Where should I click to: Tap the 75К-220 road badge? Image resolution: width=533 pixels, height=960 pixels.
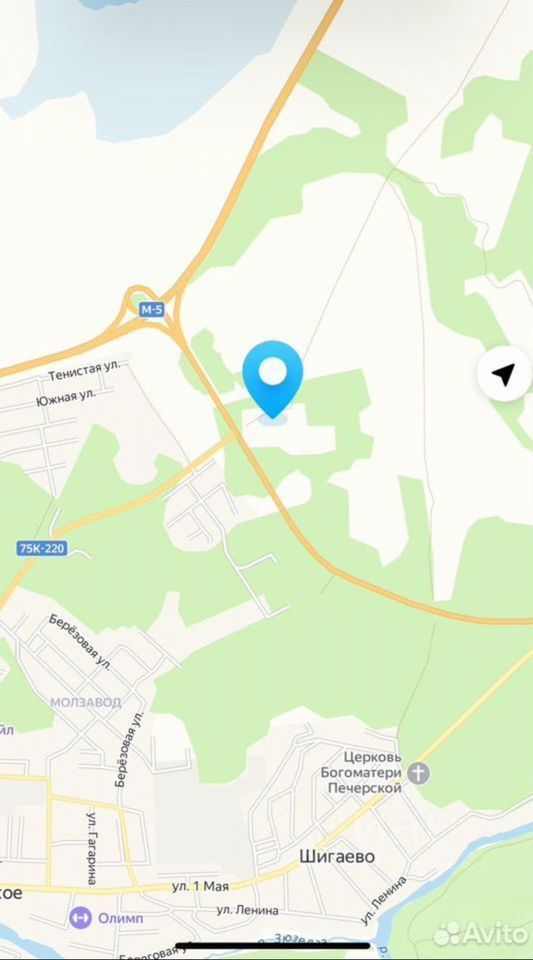click(x=42, y=549)
